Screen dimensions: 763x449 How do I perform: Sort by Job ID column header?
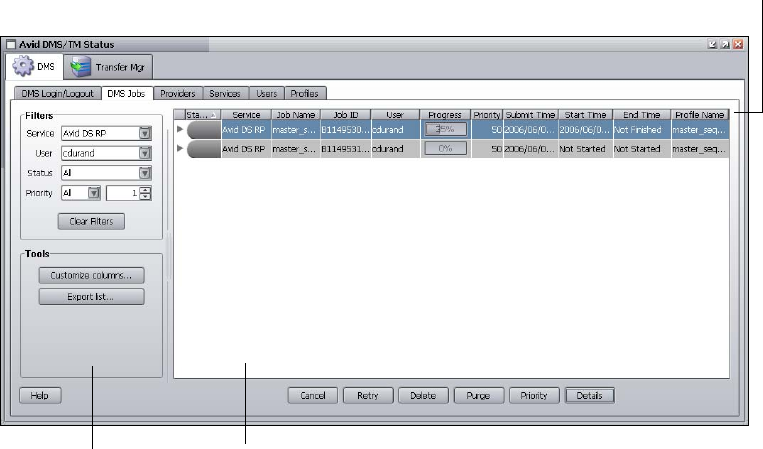tap(346, 115)
